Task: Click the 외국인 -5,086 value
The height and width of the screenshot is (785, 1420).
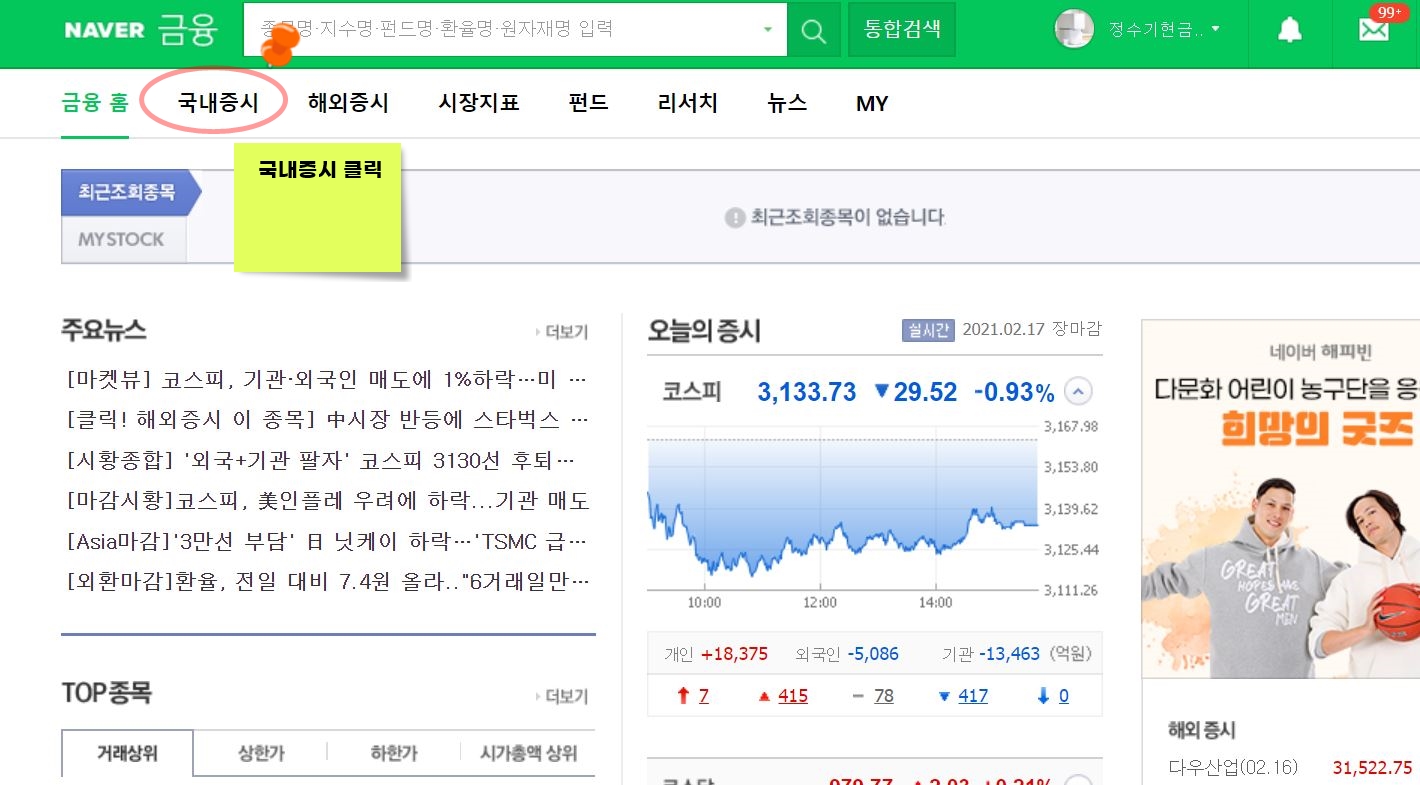Action: [x=873, y=654]
